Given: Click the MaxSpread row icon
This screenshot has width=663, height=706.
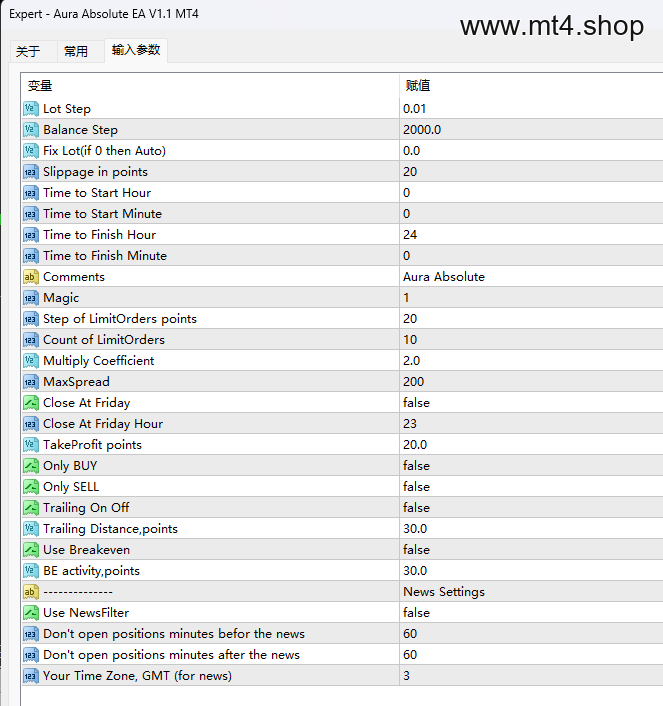Looking at the screenshot, I should [31, 382].
